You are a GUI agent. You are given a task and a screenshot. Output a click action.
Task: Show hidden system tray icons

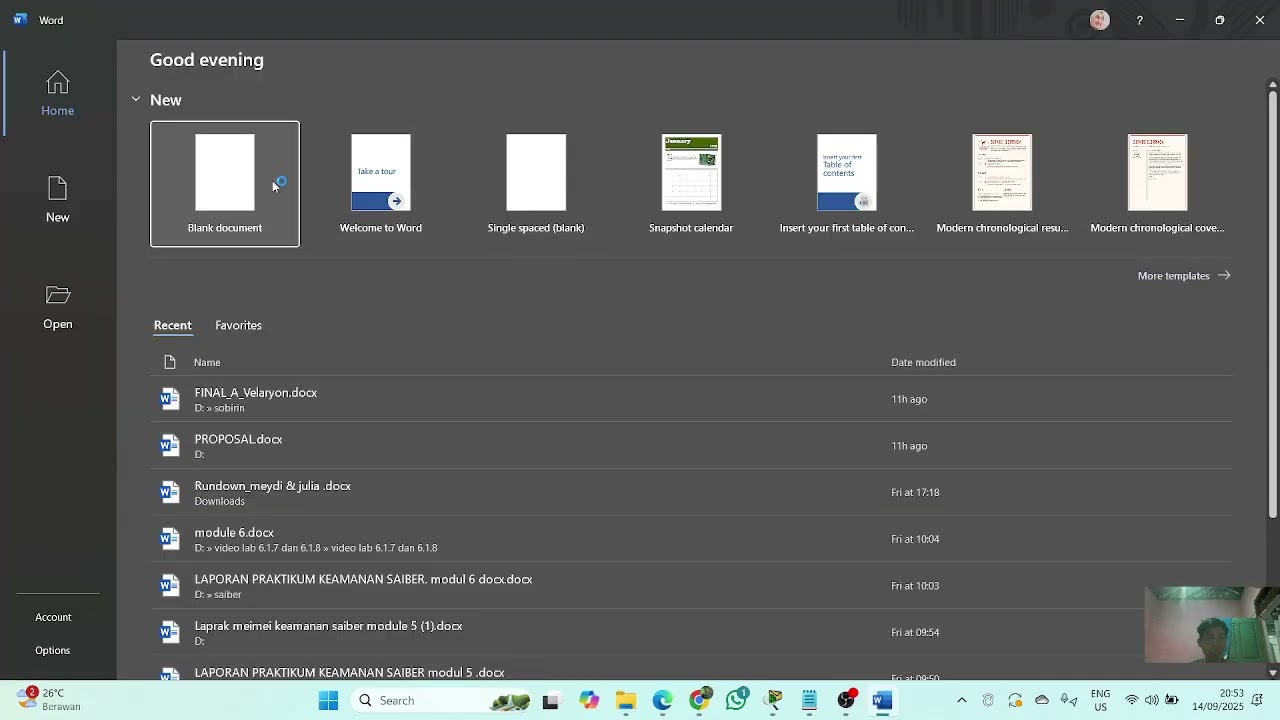(962, 700)
